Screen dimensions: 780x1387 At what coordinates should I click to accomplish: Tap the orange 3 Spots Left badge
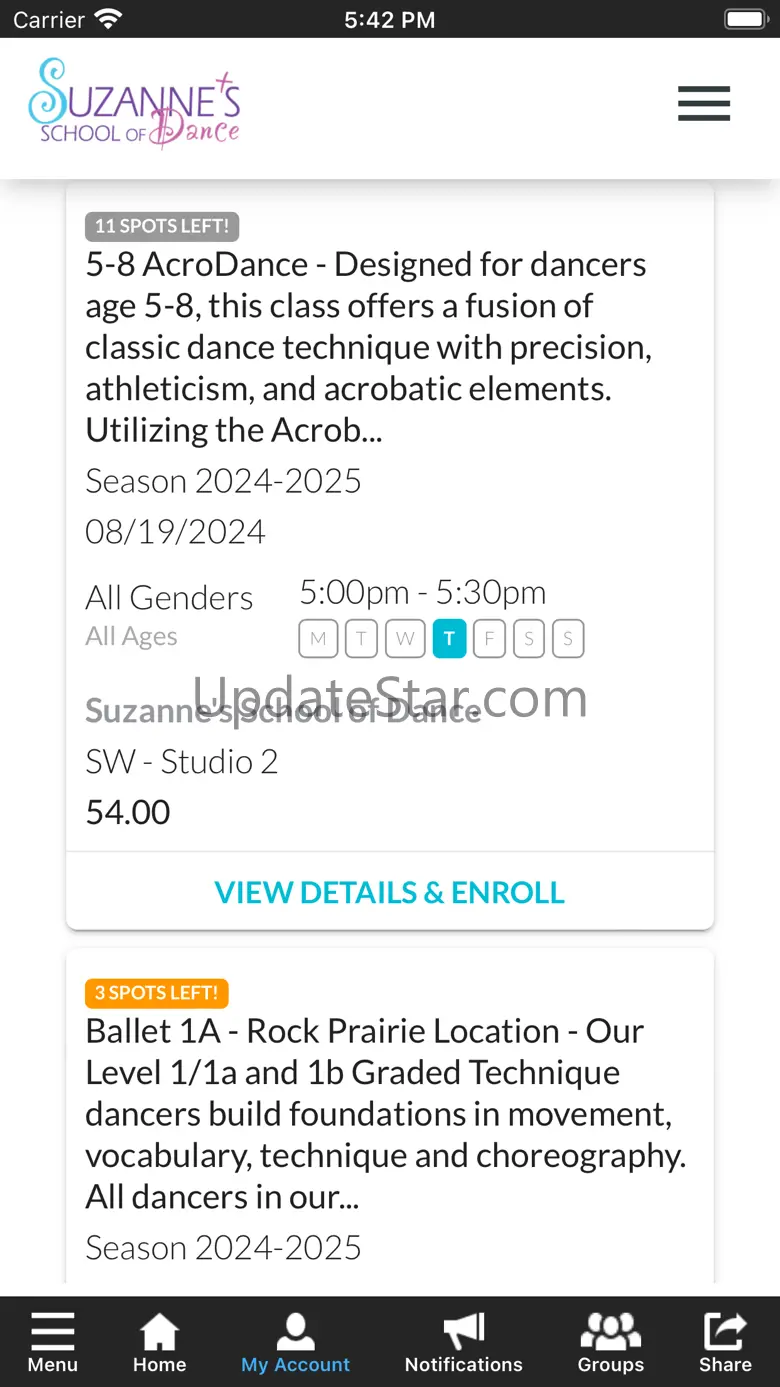pos(157,993)
